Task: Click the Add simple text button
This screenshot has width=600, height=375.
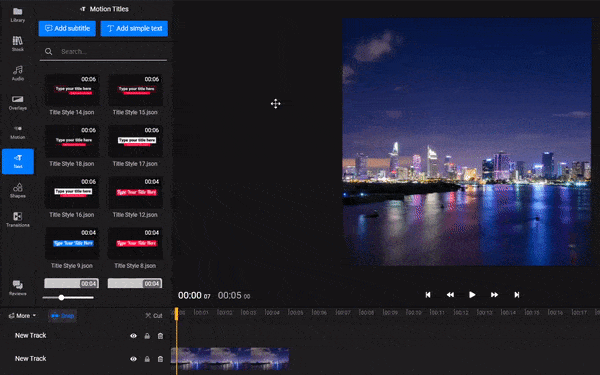Action: pos(134,28)
